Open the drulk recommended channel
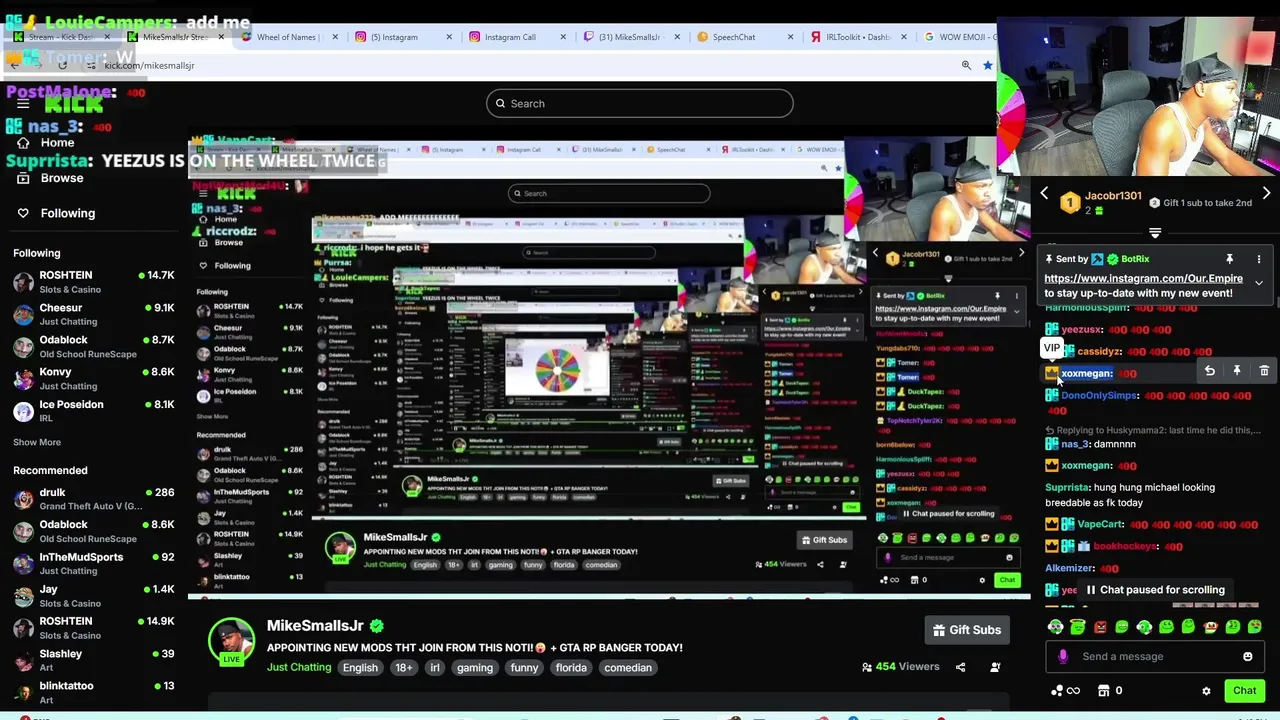The width and height of the screenshot is (1280, 720). tap(94, 499)
